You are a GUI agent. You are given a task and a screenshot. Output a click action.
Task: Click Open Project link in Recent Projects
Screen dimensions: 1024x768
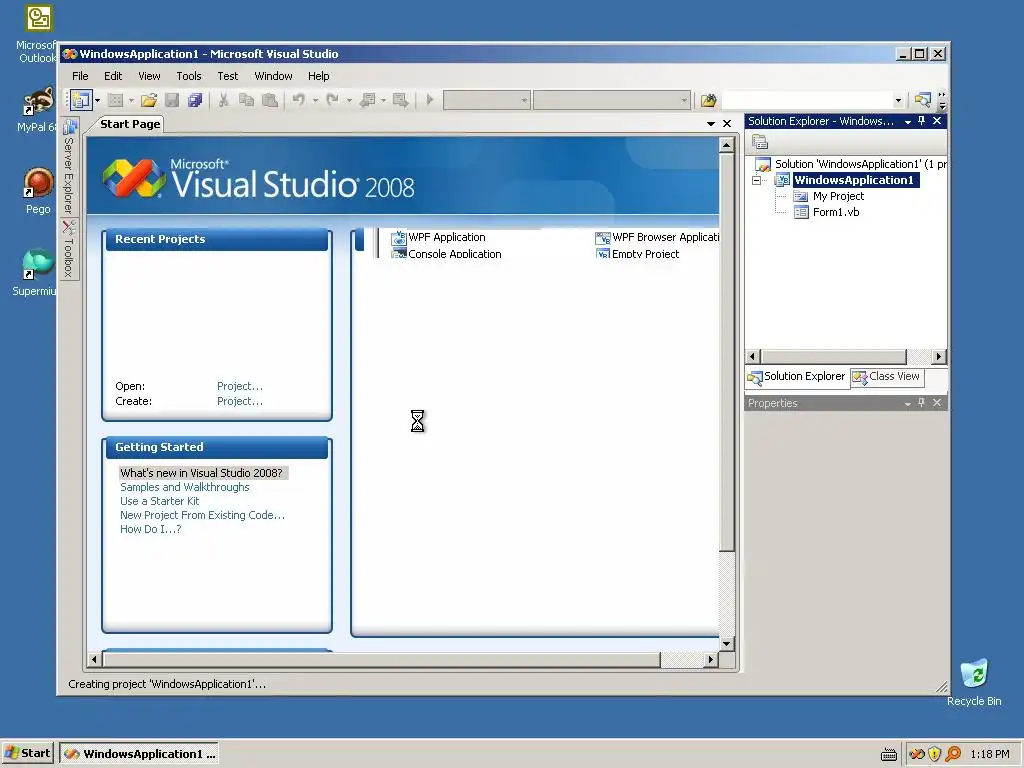(240, 386)
